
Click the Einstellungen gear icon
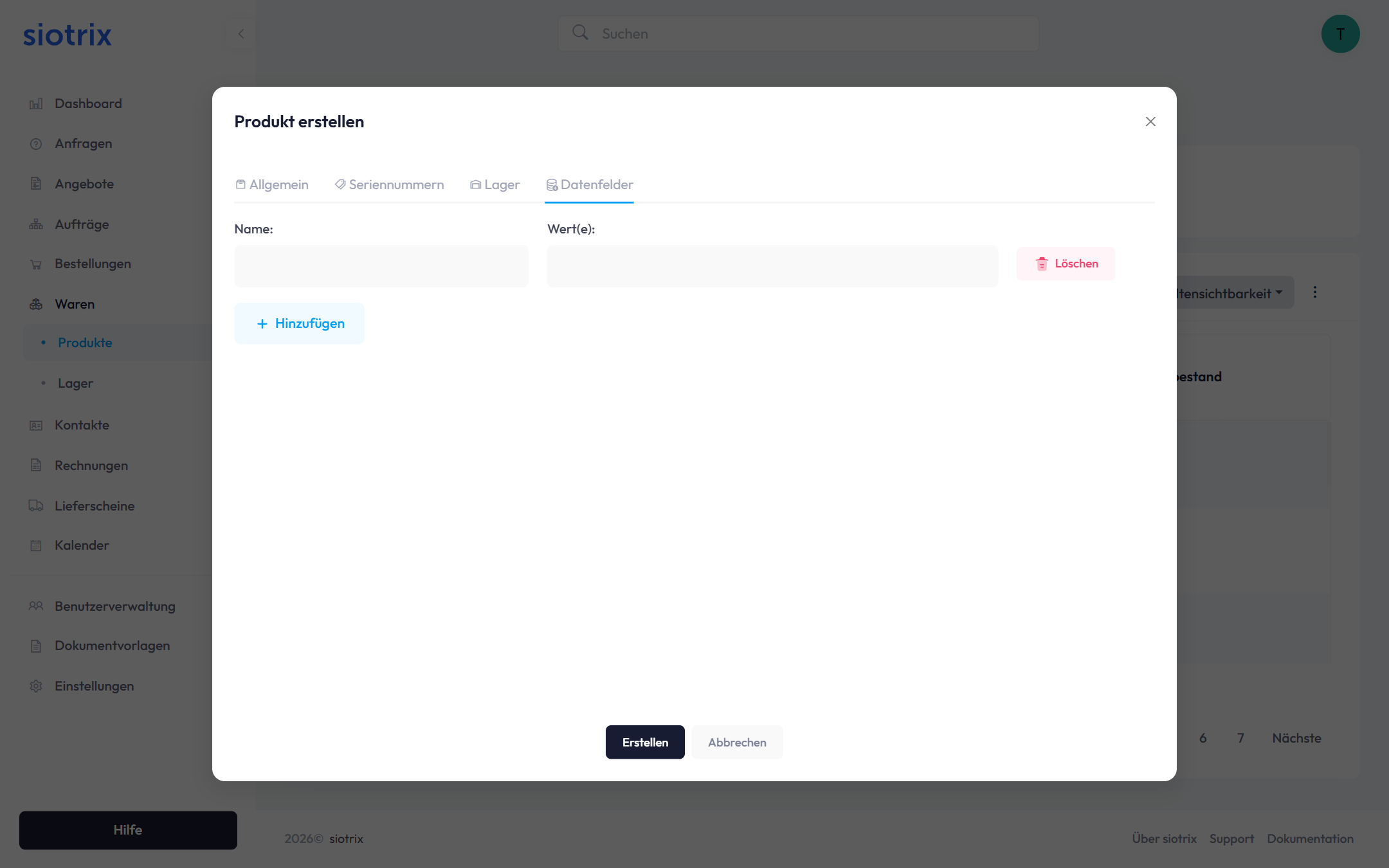[x=36, y=686]
